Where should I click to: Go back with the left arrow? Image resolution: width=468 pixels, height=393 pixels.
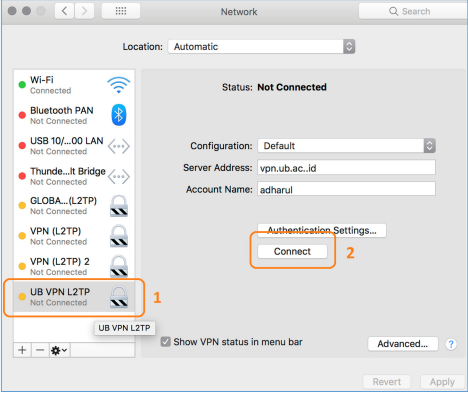[x=64, y=11]
